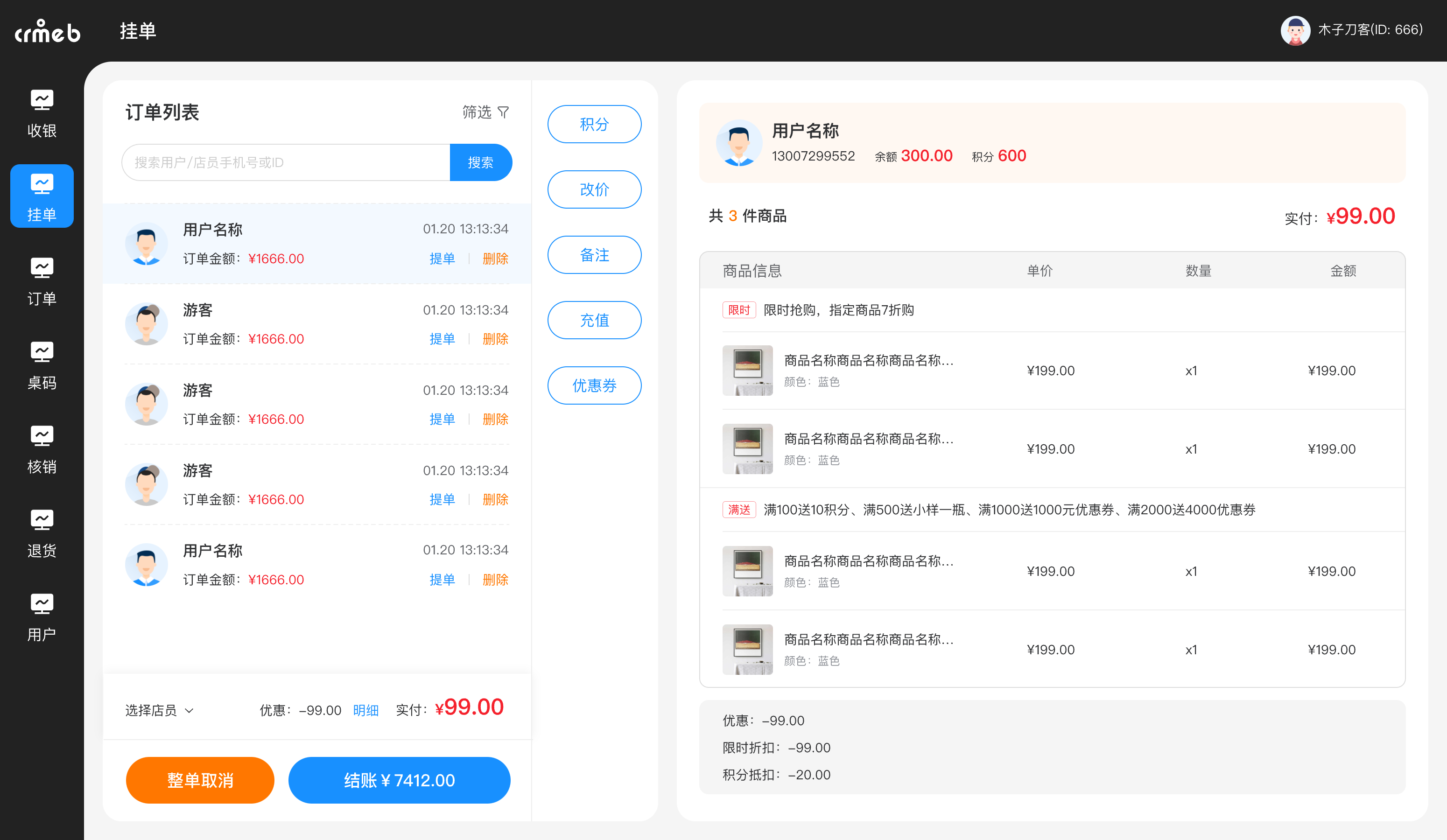The width and height of the screenshot is (1447, 840).
Task: Click the 限时抢购，指定商品7折购 promotion text
Action: [x=838, y=310]
